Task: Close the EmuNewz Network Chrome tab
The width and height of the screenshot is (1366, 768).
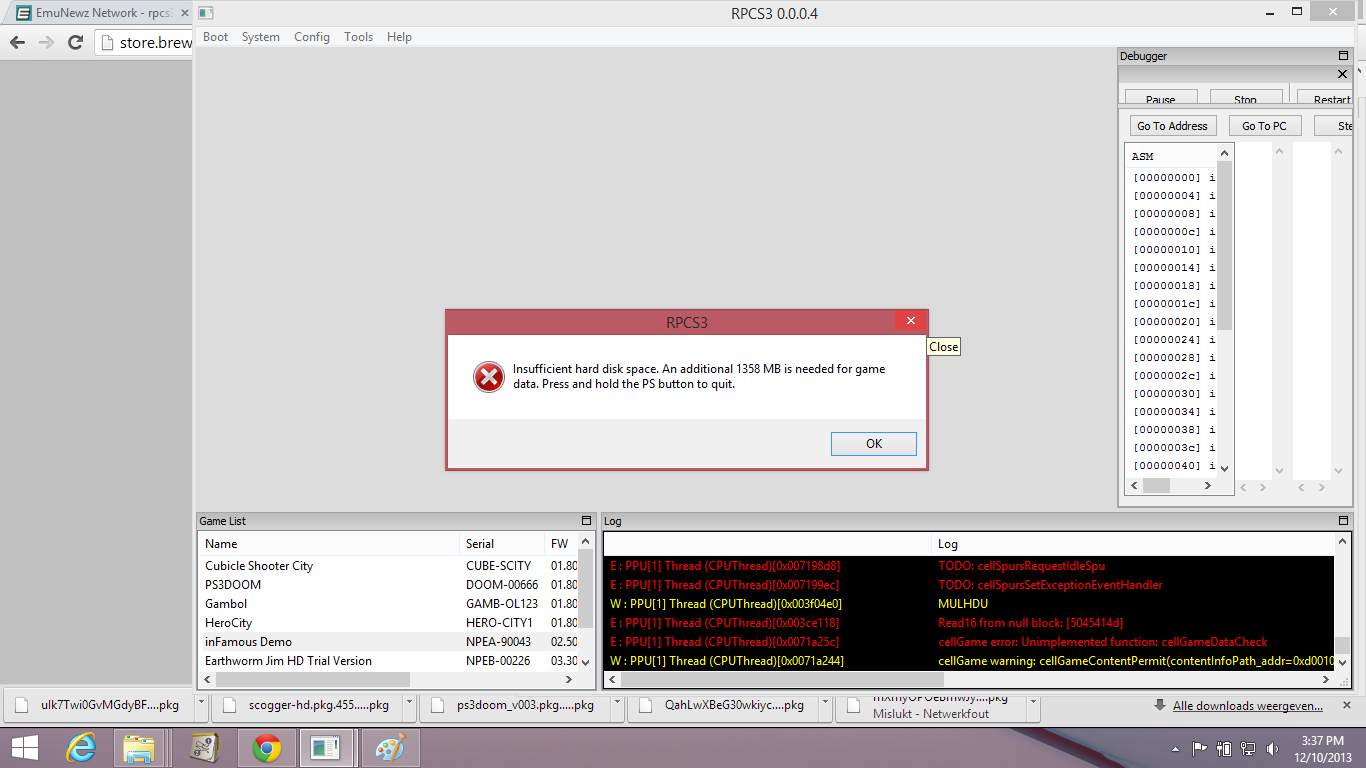Action: click(184, 13)
